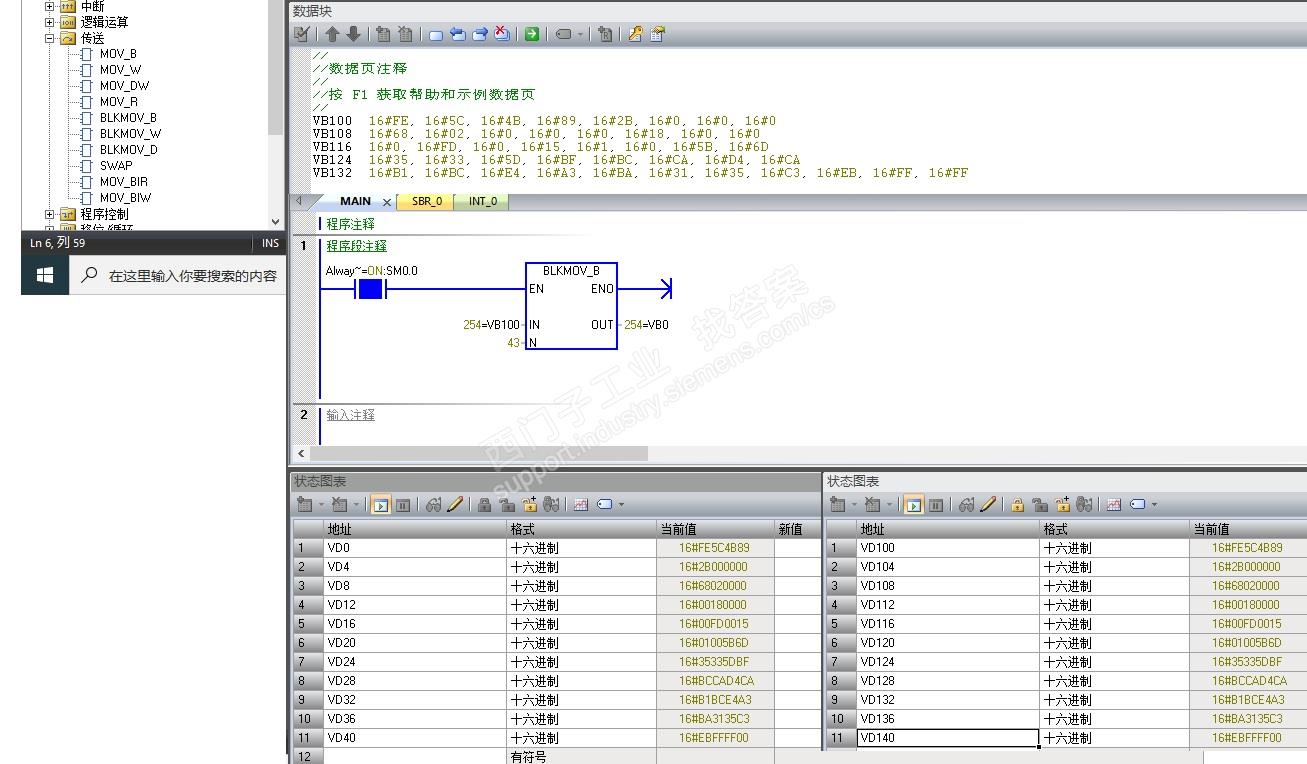Click the ladder editor horizontal scroll left arrow
This screenshot has width=1307, height=764.
301,453
